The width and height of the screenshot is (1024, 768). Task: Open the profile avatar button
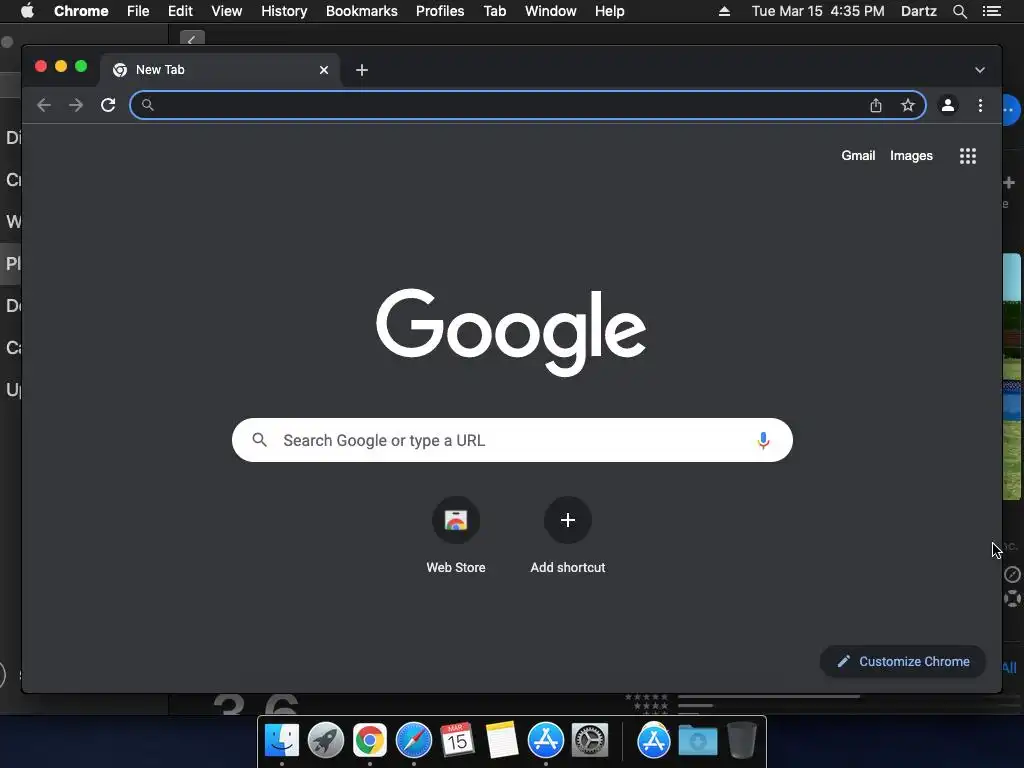point(948,105)
